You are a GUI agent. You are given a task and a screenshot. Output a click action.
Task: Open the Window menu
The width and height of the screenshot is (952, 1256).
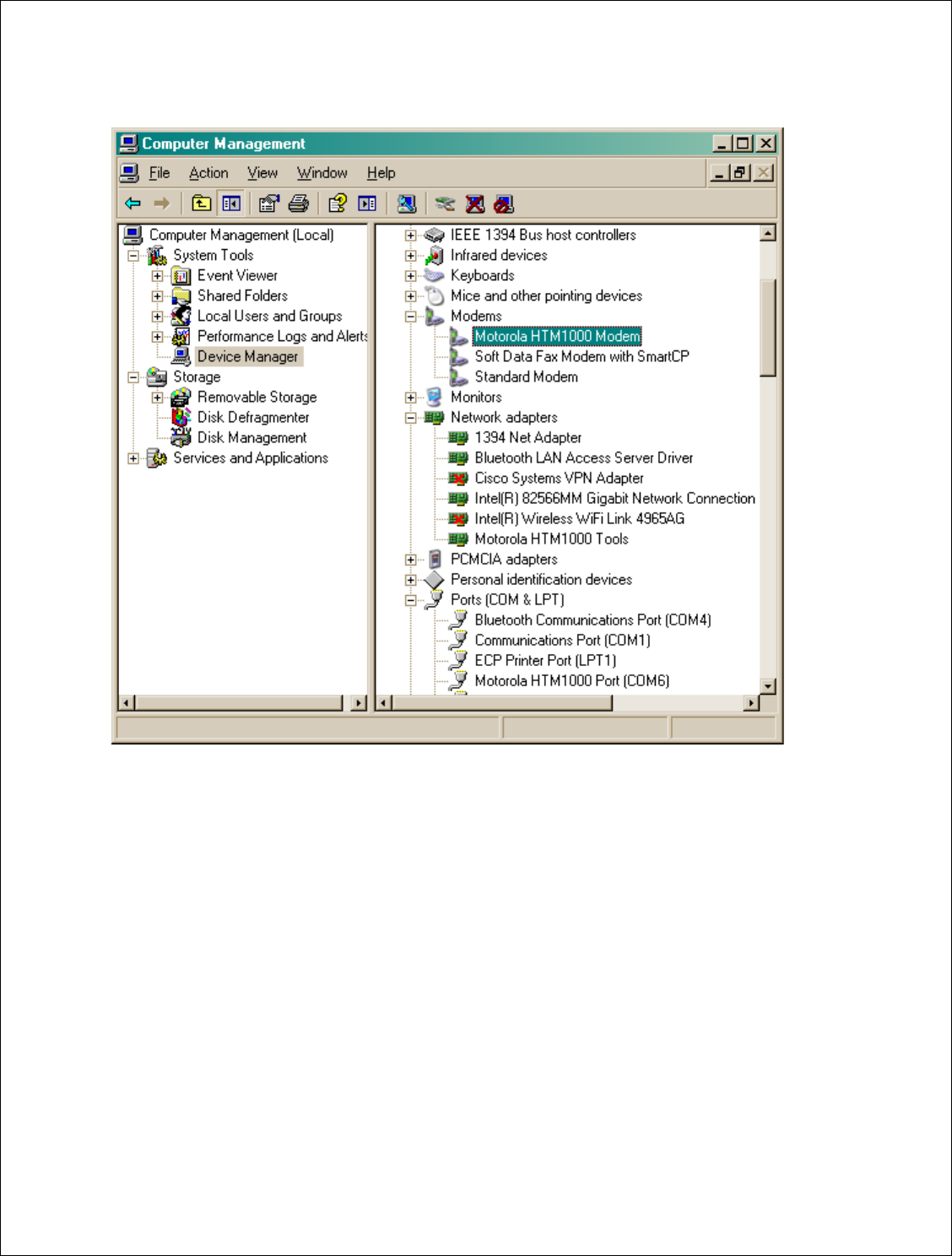[322, 173]
